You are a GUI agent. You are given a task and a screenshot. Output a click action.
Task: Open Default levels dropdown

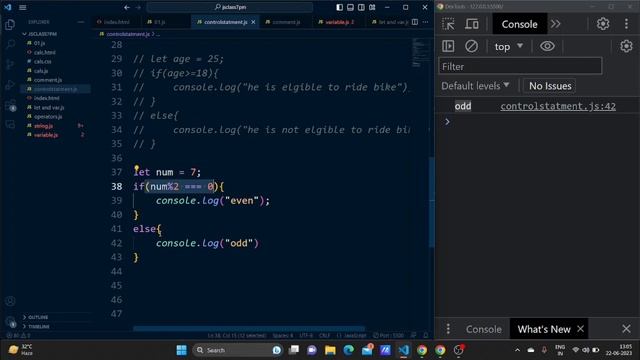click(x=475, y=86)
